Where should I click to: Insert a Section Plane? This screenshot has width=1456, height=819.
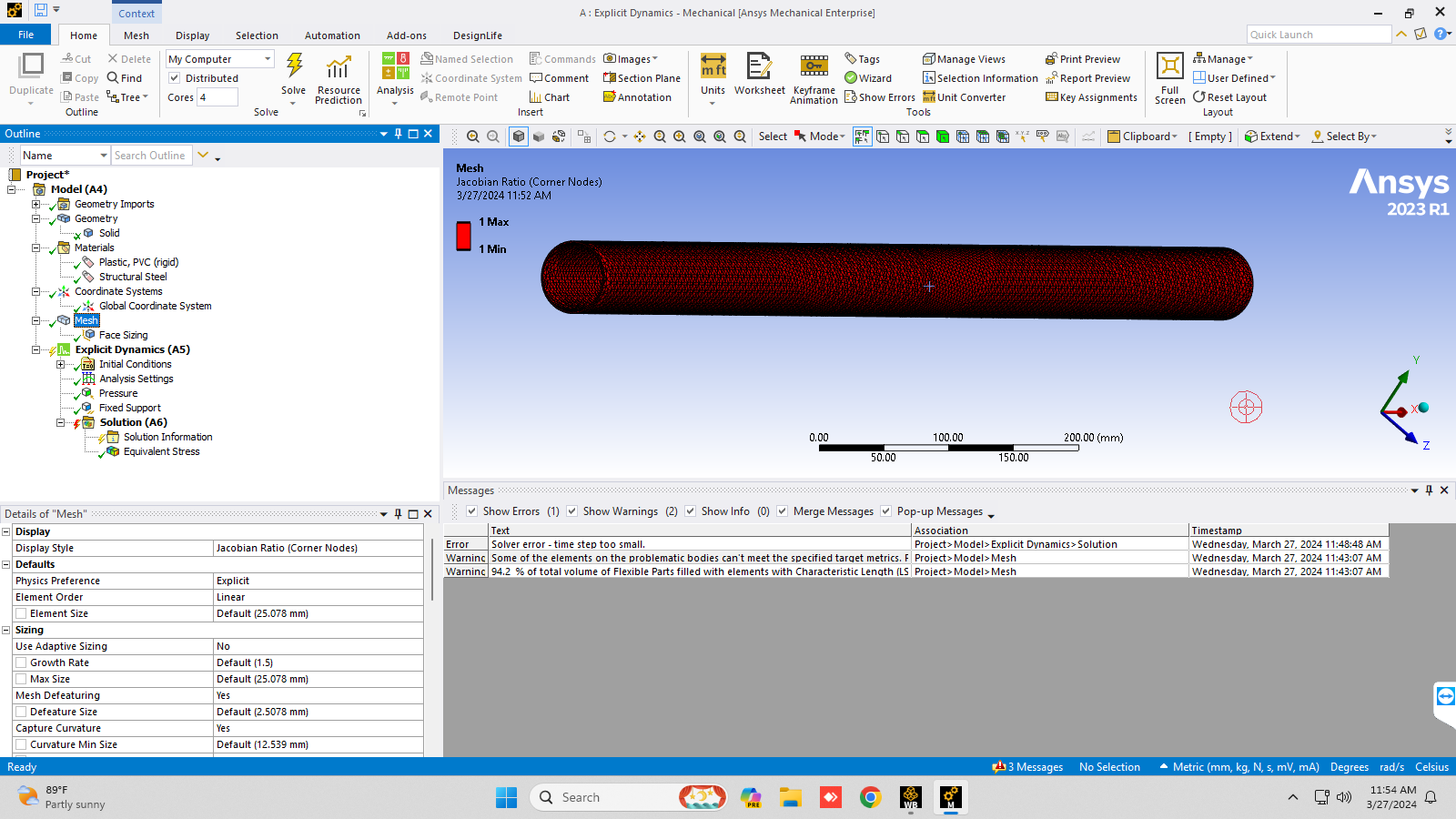click(642, 78)
